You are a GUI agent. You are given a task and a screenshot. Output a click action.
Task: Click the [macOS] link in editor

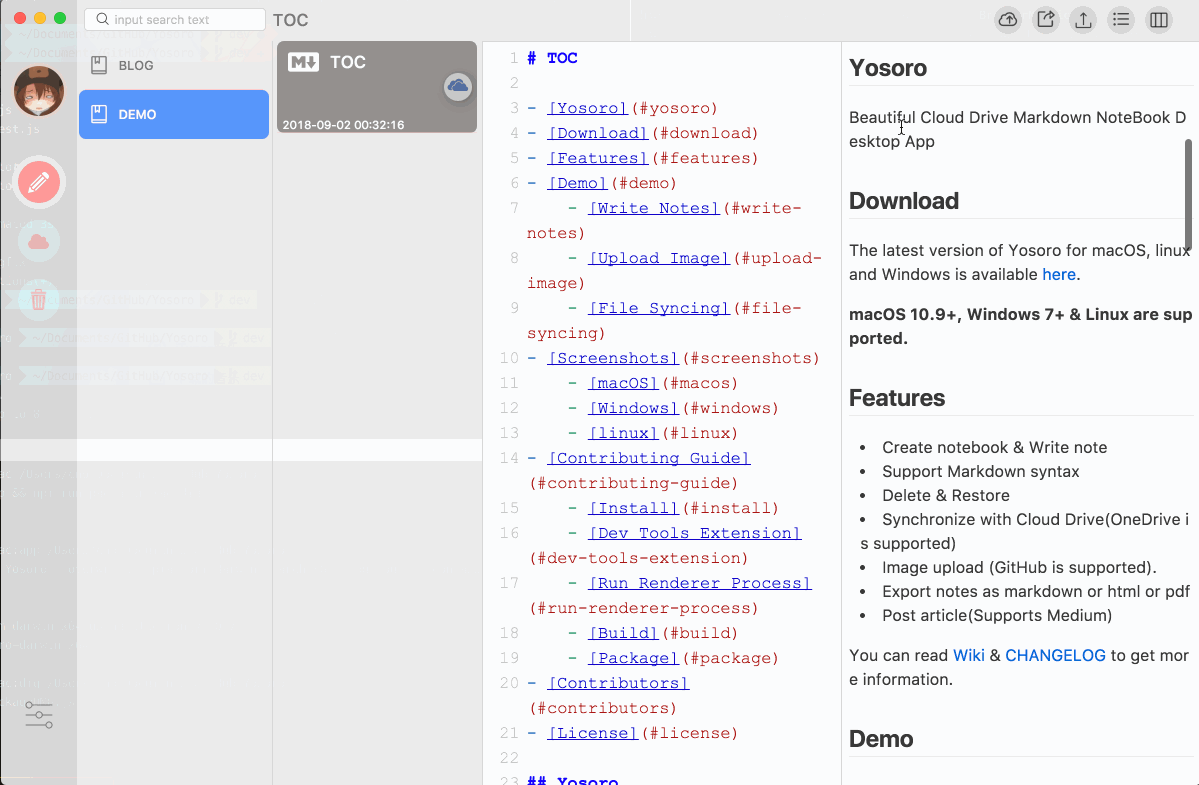(x=623, y=383)
